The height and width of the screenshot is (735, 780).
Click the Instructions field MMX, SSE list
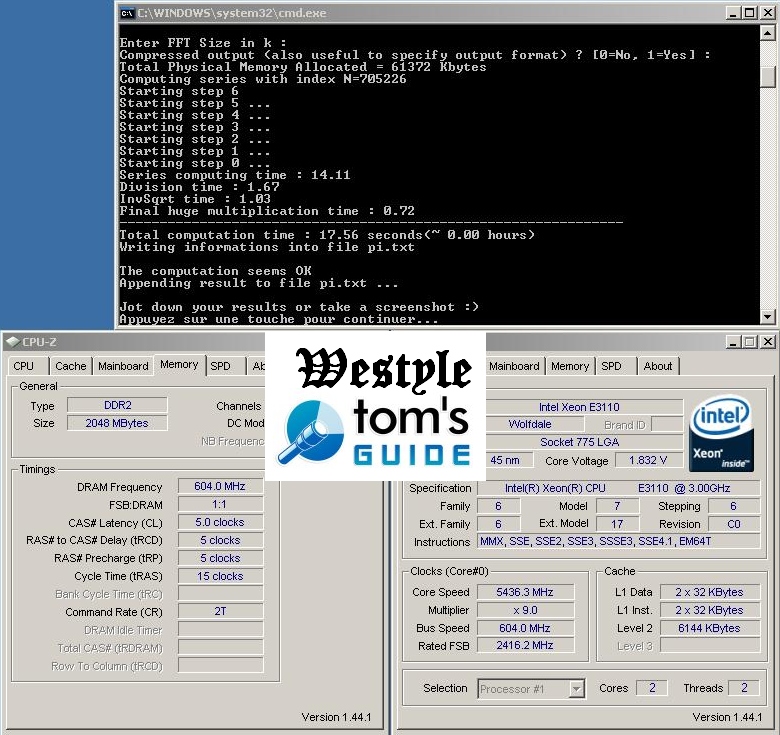coord(618,541)
